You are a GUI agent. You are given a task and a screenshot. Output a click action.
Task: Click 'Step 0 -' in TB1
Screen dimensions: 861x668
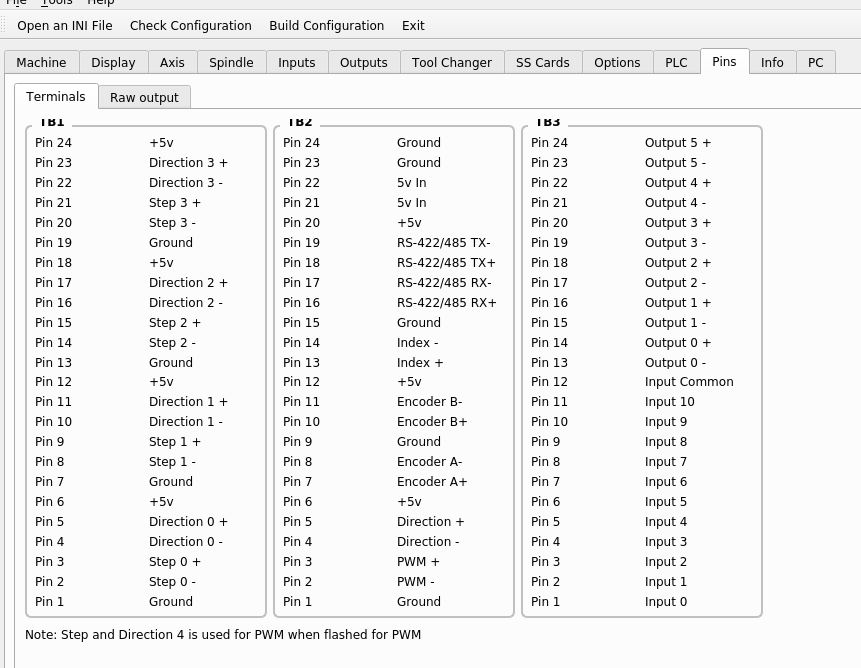[x=172, y=581]
